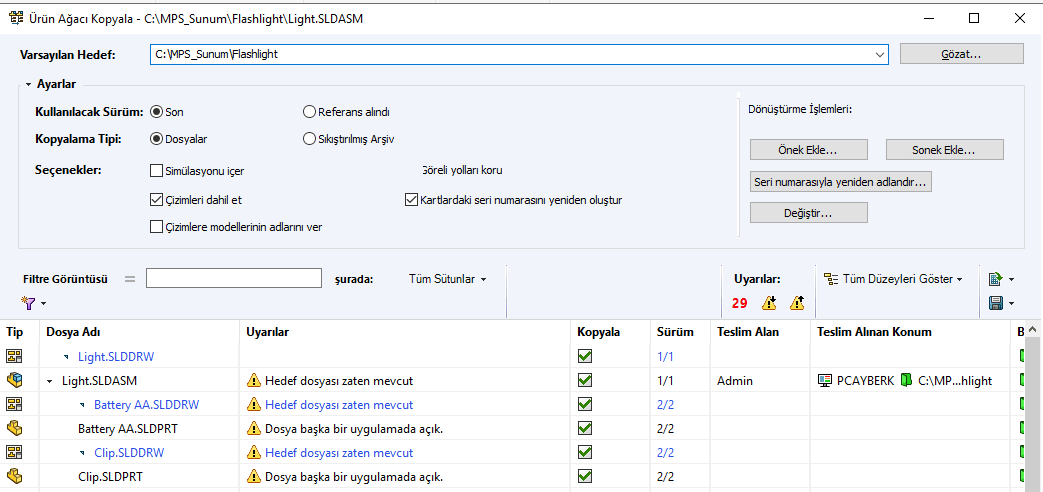Select the Referans alındı radio button
1043x492 pixels.
(x=309, y=112)
